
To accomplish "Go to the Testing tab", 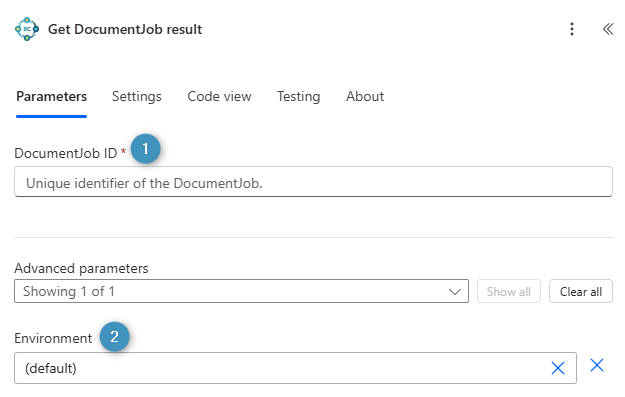I will (x=299, y=96).
